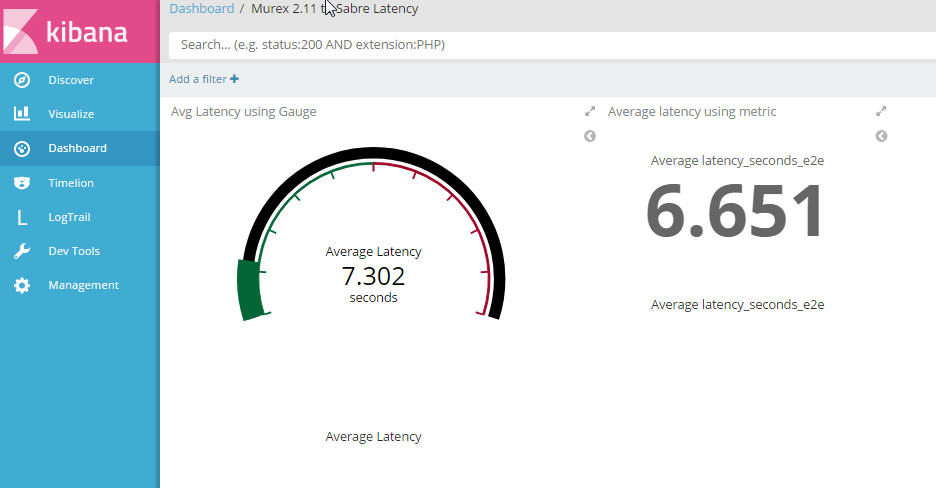Open LogTrail L icon
The image size is (936, 488).
pyautogui.click(x=22, y=217)
